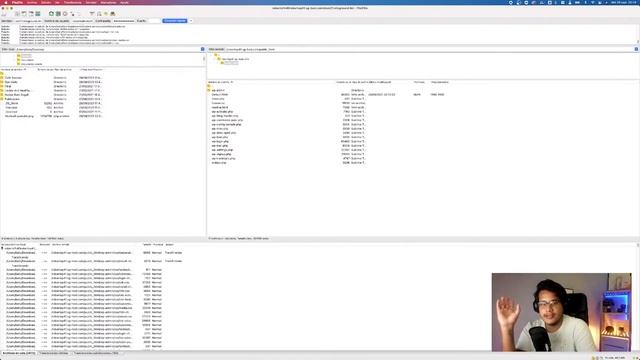Select wp-comments-post.php in remote list
This screenshot has width=640, height=360.
227,120
